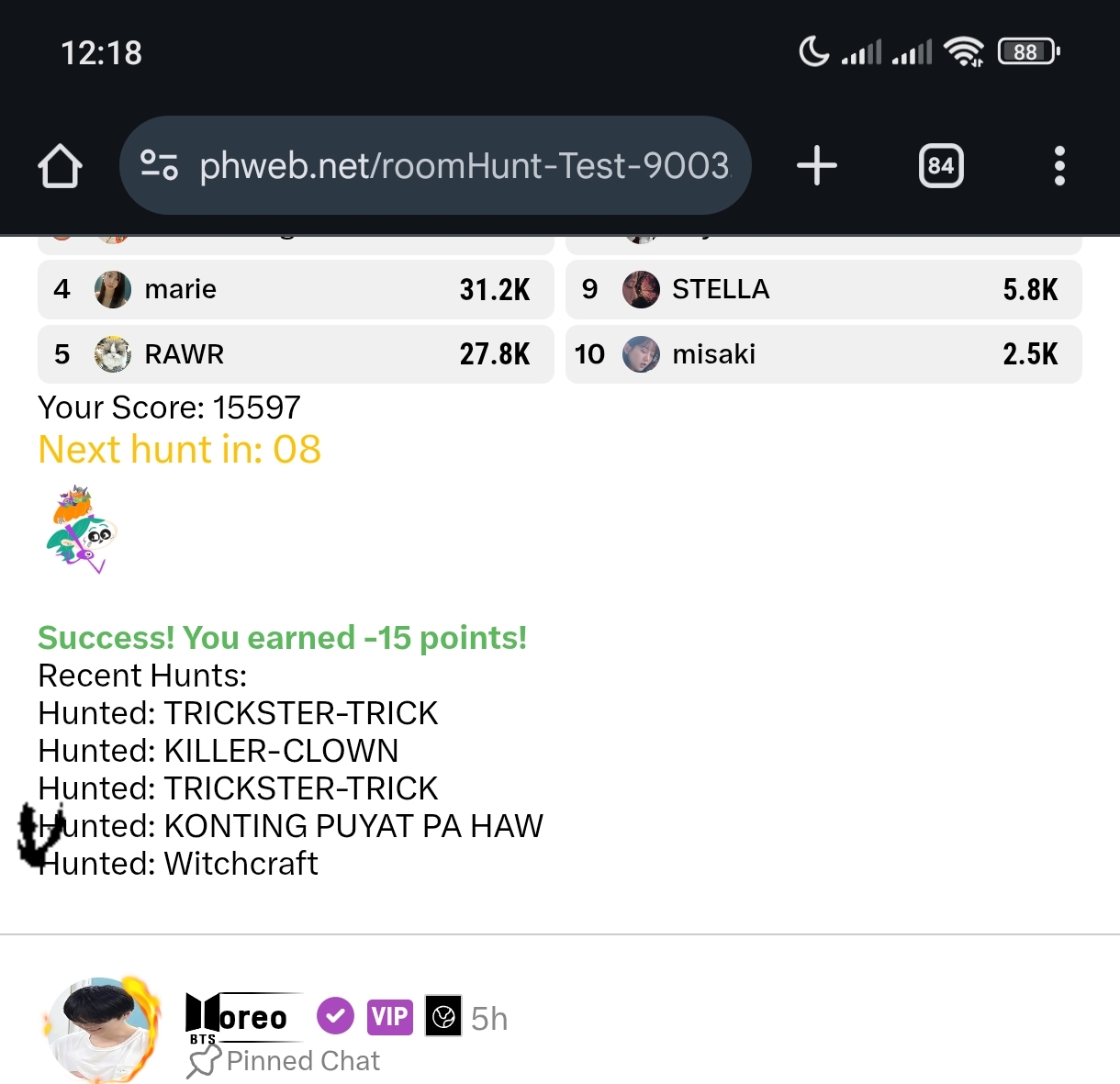
Task: Tap RAWR's cat avatar
Action: (x=113, y=354)
